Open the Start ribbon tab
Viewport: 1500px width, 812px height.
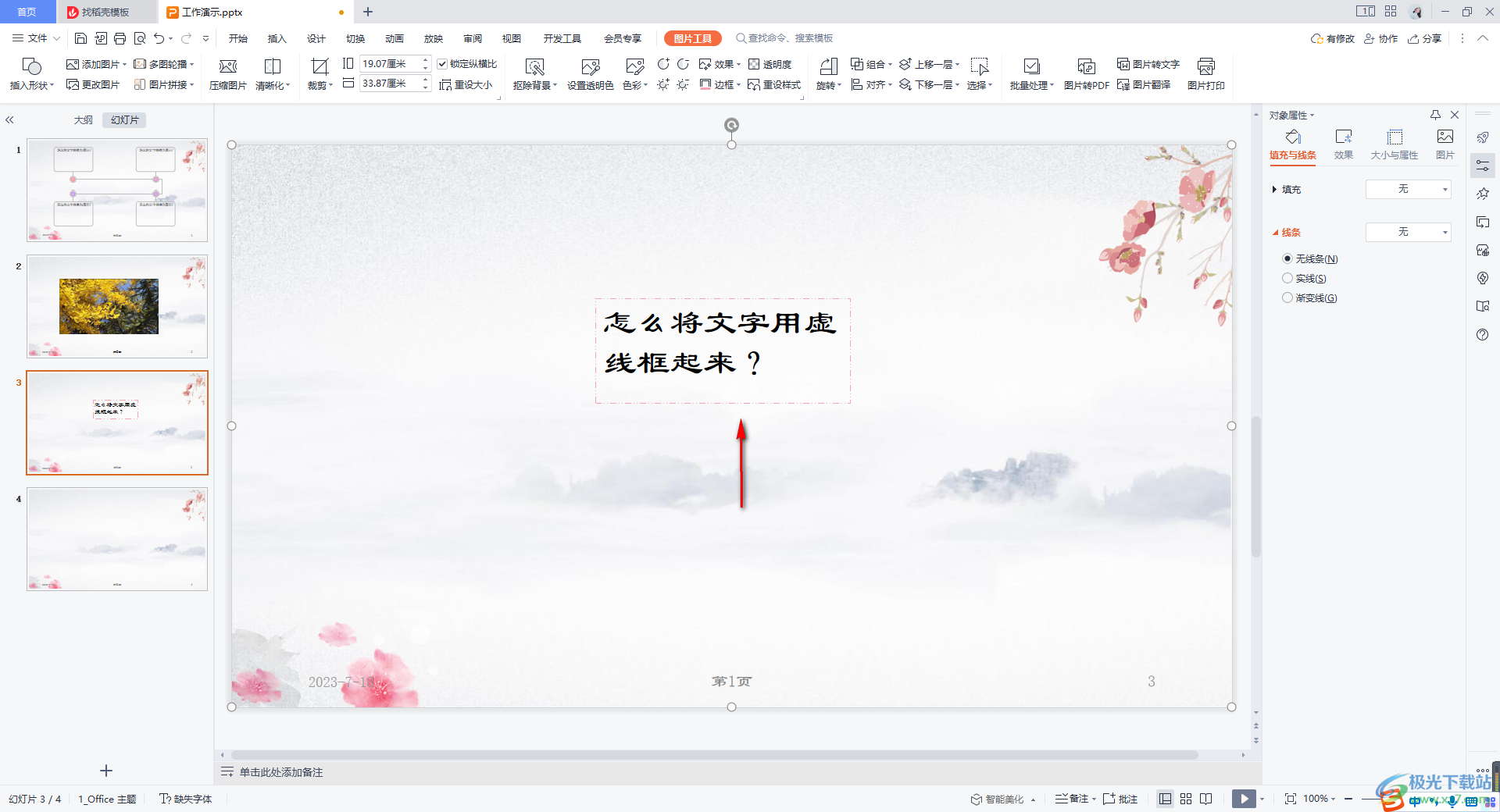(x=238, y=38)
